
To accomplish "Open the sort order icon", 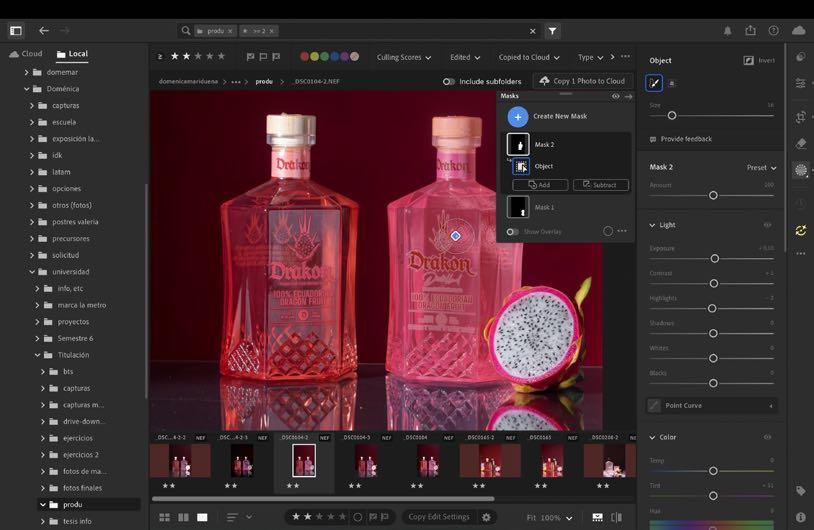I will [232, 517].
